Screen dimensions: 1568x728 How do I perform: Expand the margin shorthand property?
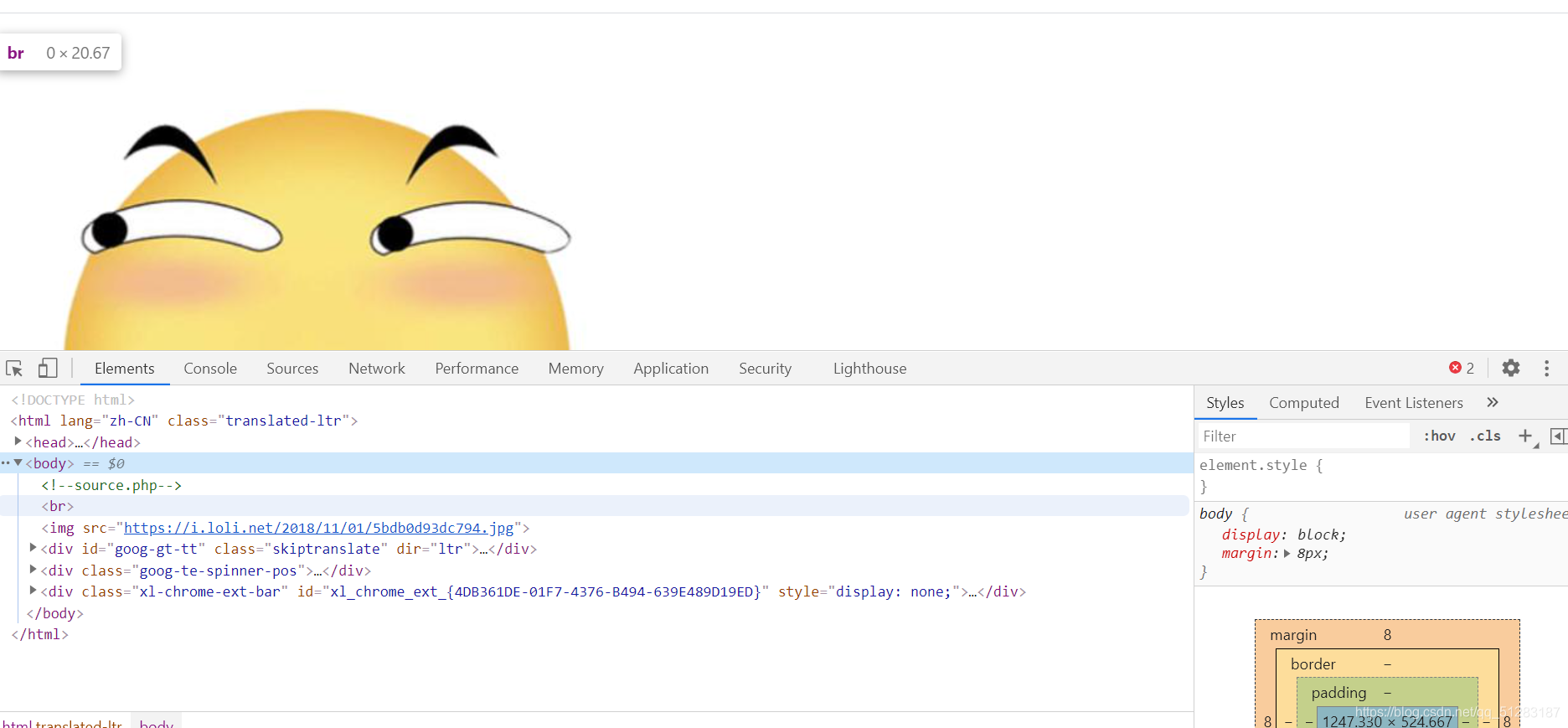[1287, 553]
